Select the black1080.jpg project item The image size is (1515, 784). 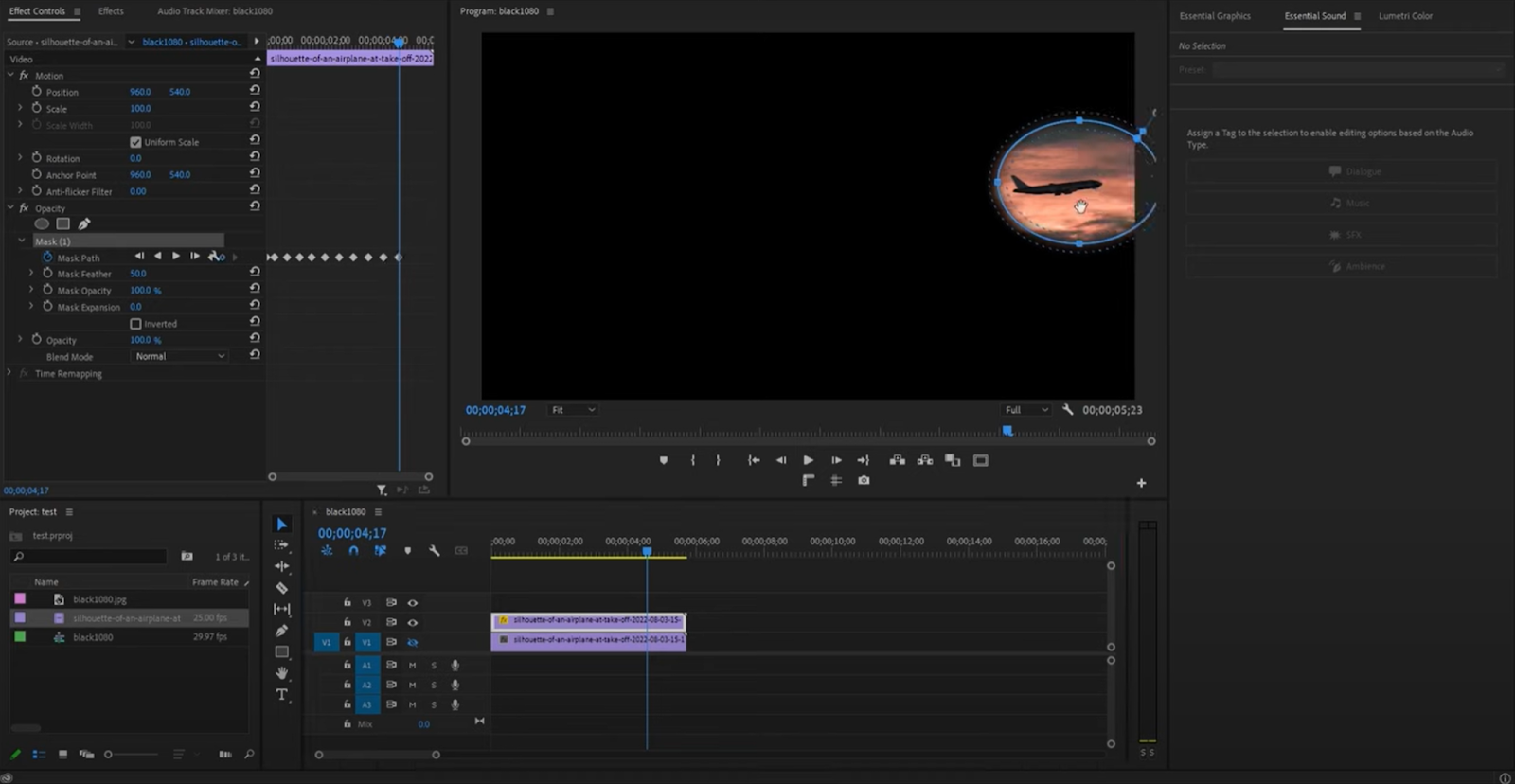99,599
